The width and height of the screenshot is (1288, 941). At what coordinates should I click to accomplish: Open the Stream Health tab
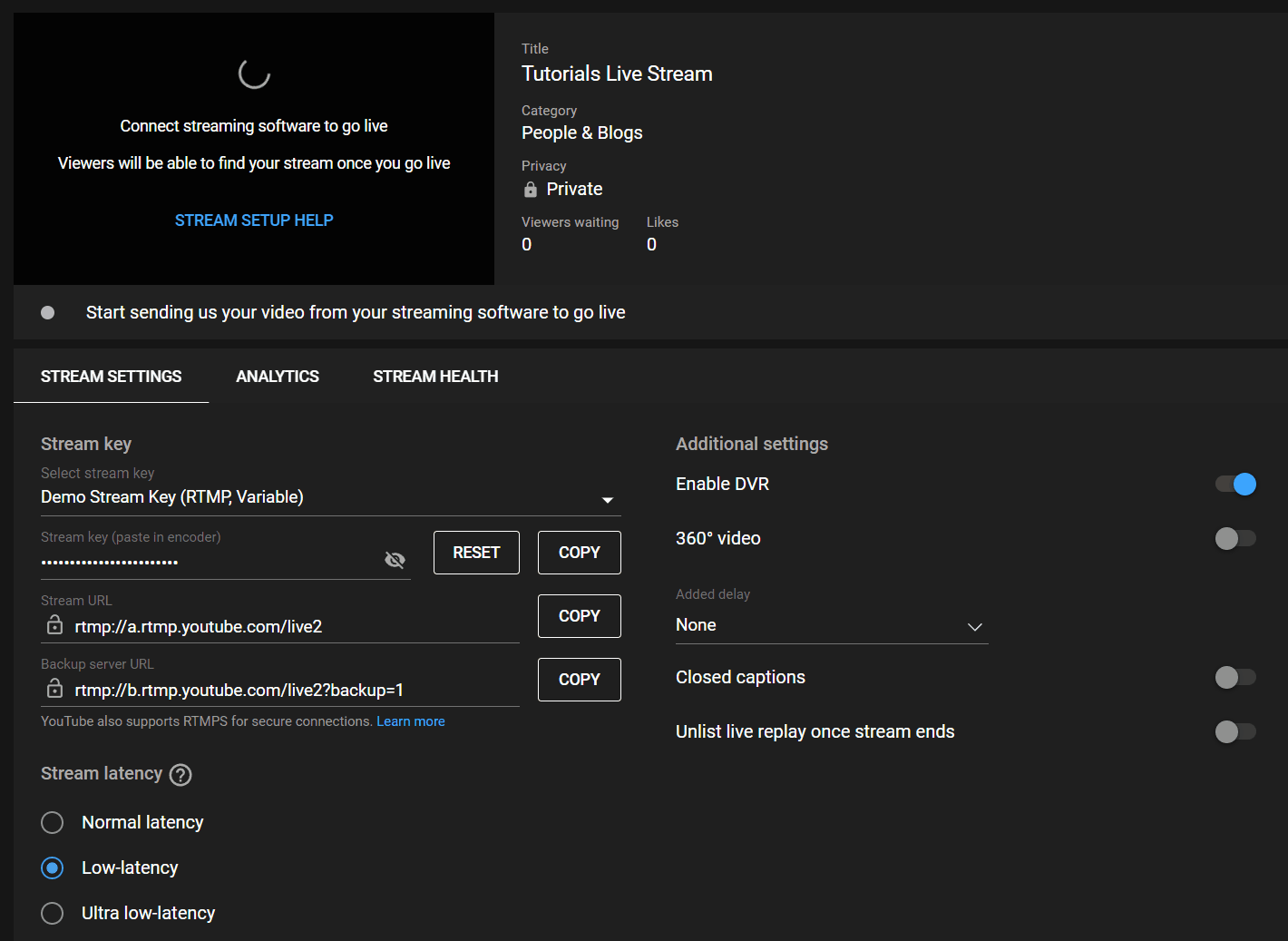(x=435, y=376)
